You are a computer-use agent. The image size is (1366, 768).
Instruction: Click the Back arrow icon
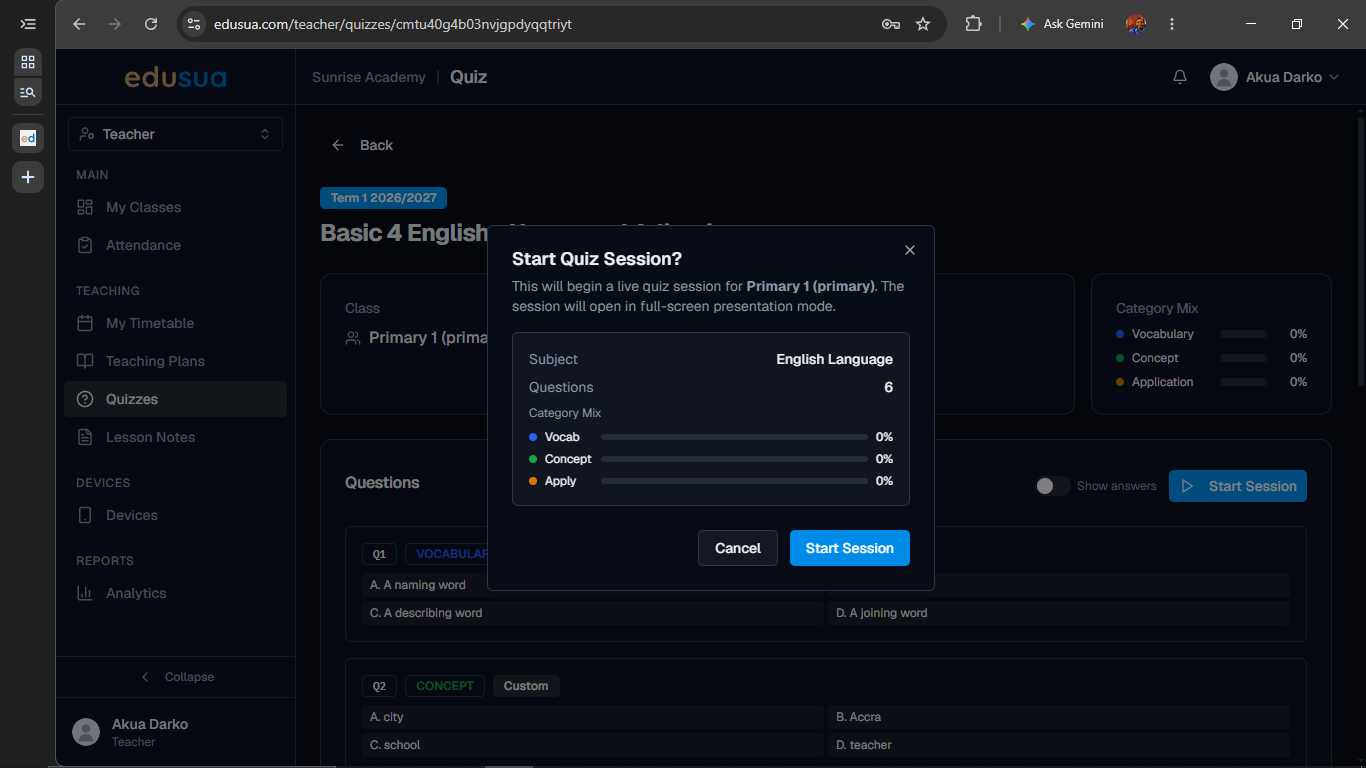point(338,145)
